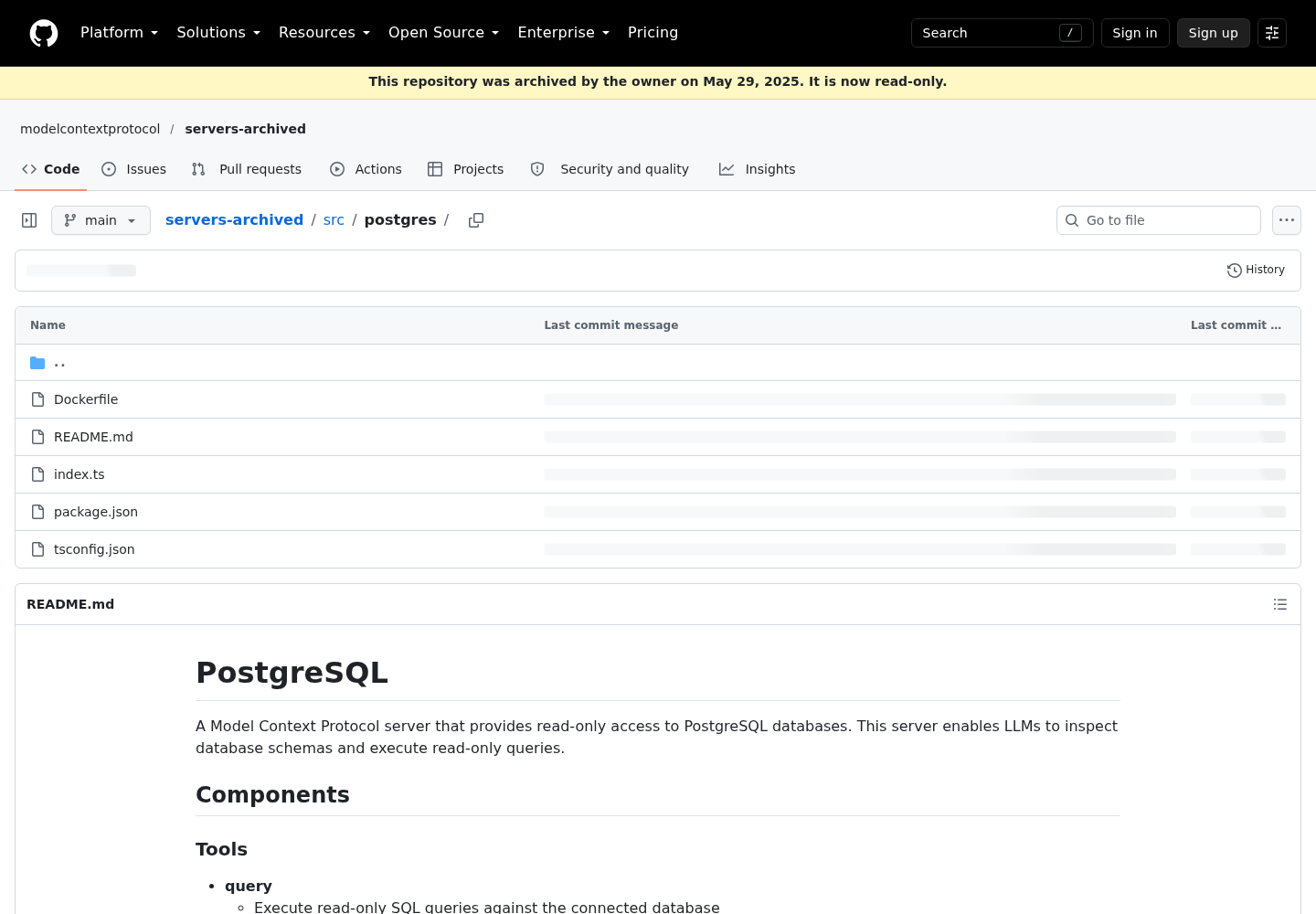Focus the Go to file field

(x=1159, y=220)
